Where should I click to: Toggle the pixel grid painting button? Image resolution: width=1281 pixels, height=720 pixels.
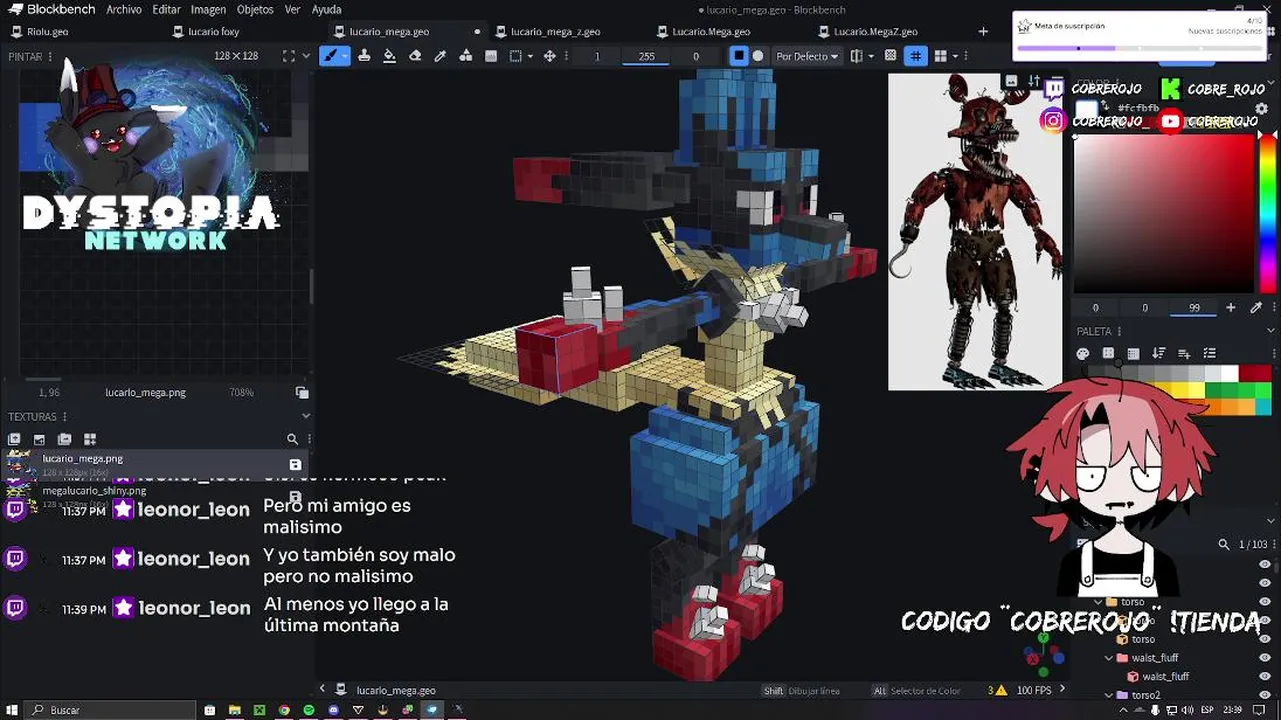pos(916,56)
